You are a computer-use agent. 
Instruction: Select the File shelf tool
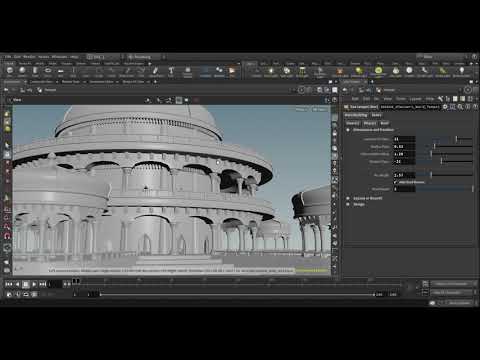pos(232,71)
